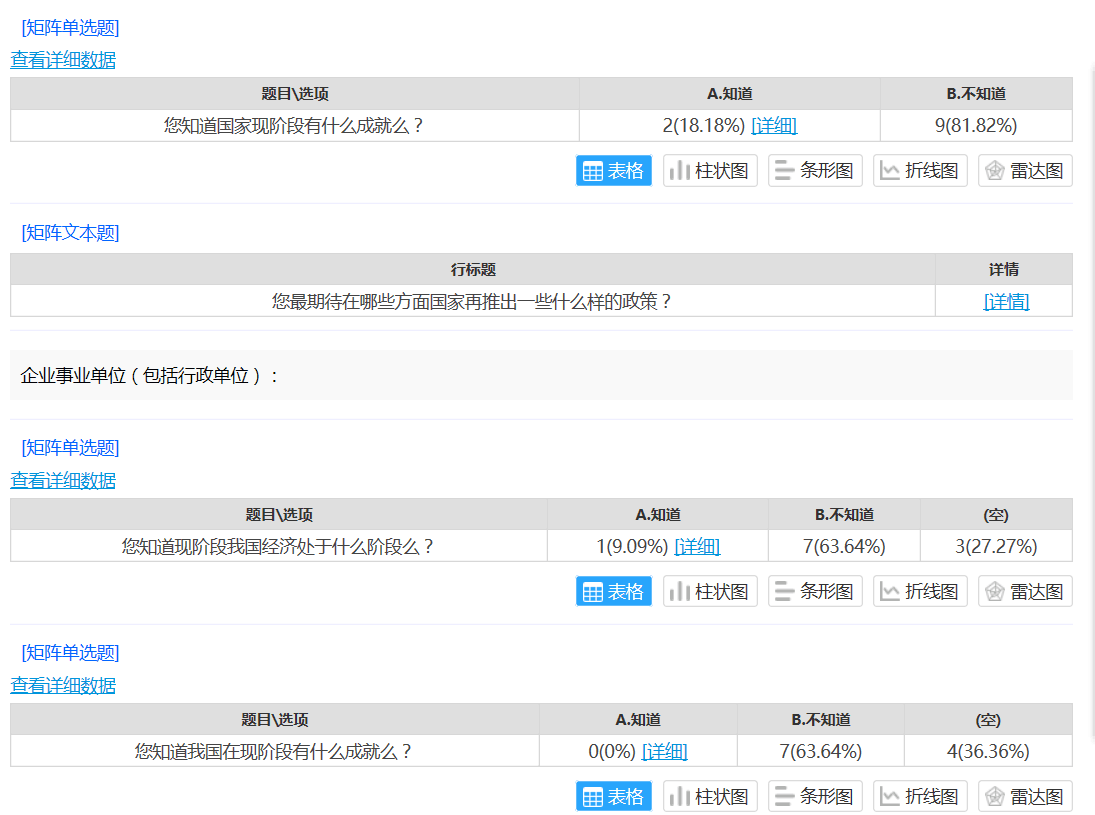Show 柱状图 for the 我国在现阶段成就 question
This screenshot has width=1095, height=815.
tap(710, 796)
